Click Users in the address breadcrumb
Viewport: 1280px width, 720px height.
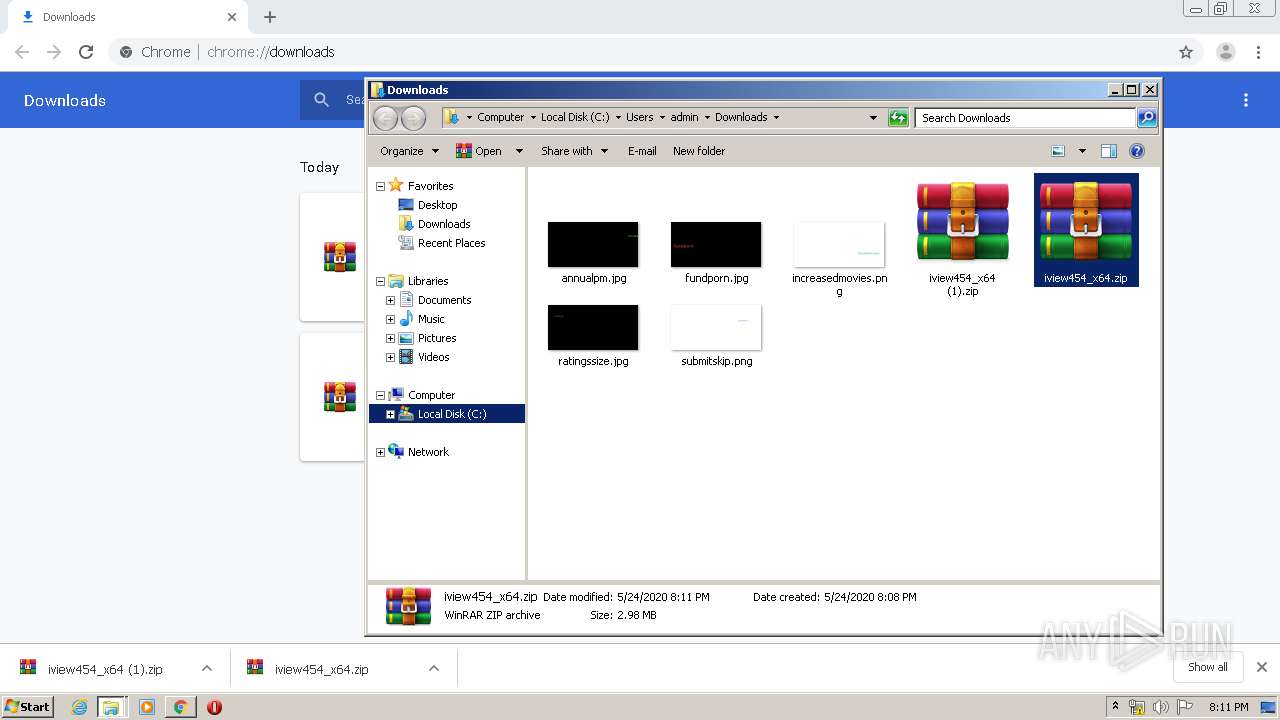pyautogui.click(x=640, y=117)
